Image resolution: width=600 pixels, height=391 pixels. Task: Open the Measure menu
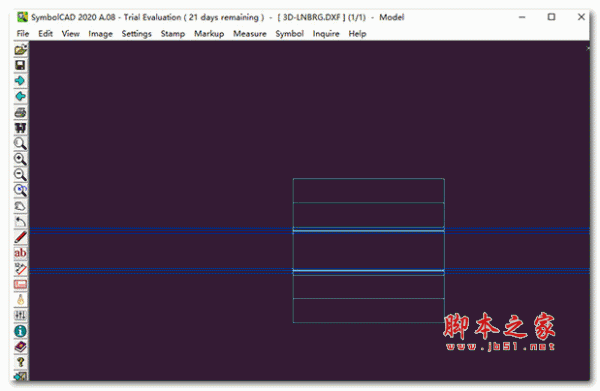pyautogui.click(x=249, y=34)
